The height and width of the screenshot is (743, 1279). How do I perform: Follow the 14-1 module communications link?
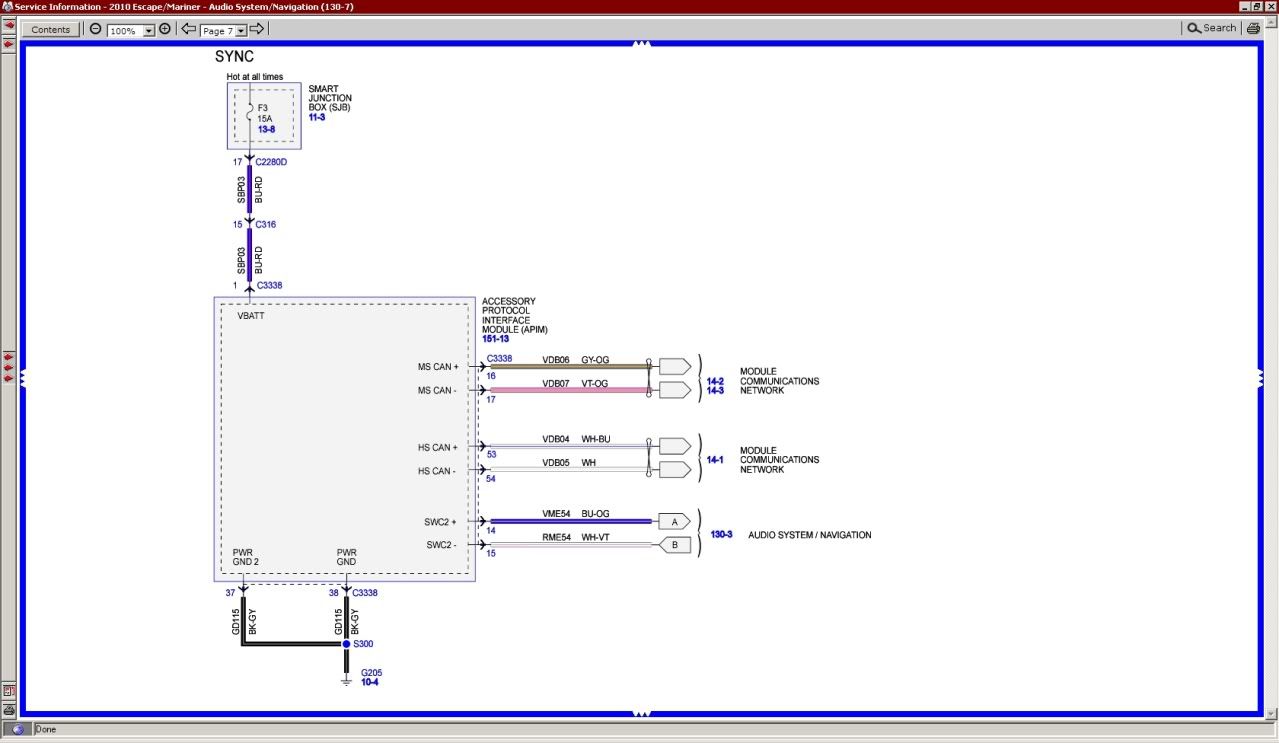(715, 460)
